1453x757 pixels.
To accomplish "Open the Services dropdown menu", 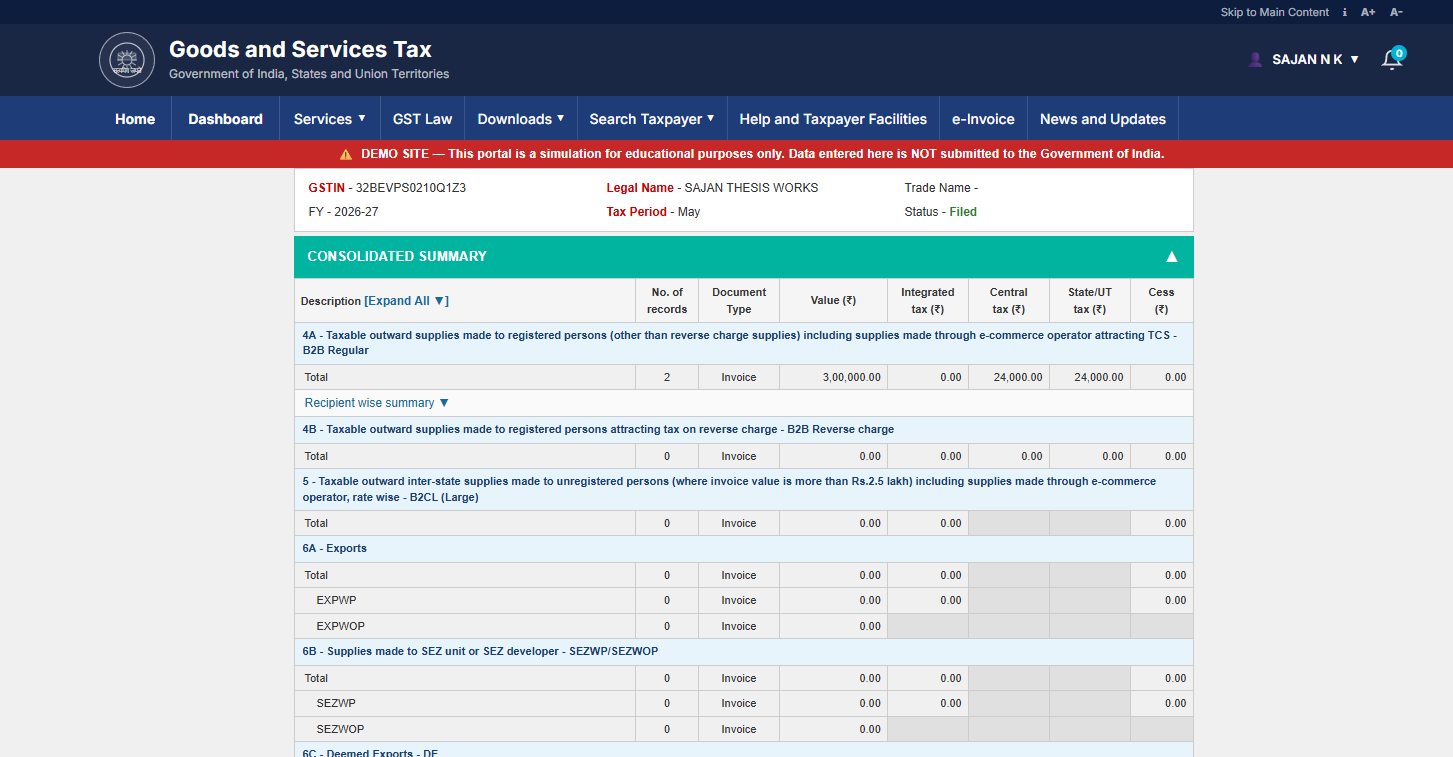I will click(x=329, y=119).
